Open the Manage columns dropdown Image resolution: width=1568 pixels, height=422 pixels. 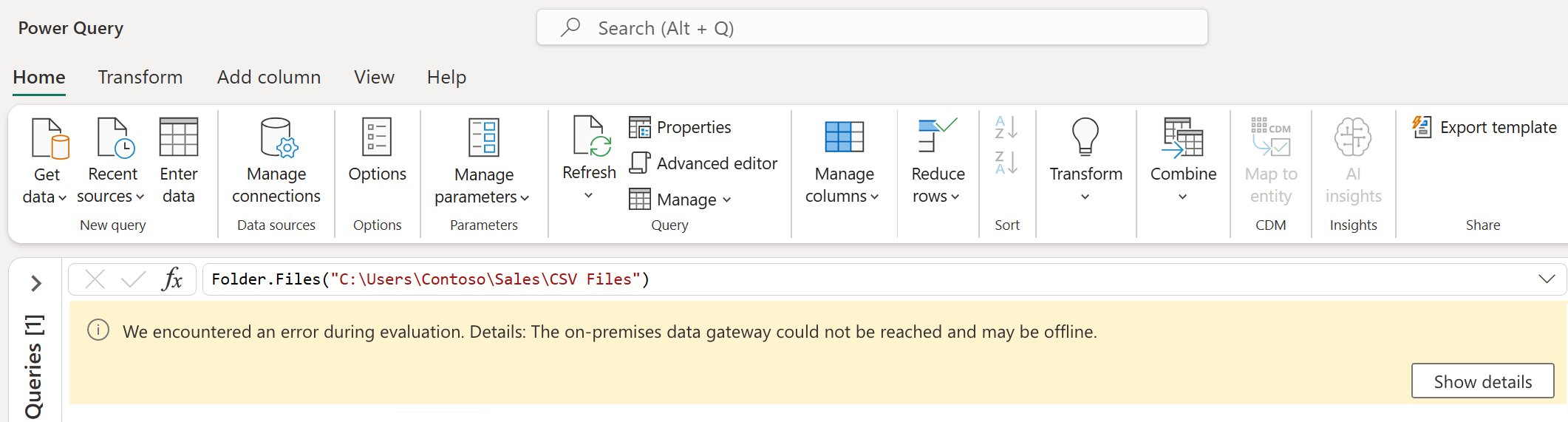[x=843, y=185]
